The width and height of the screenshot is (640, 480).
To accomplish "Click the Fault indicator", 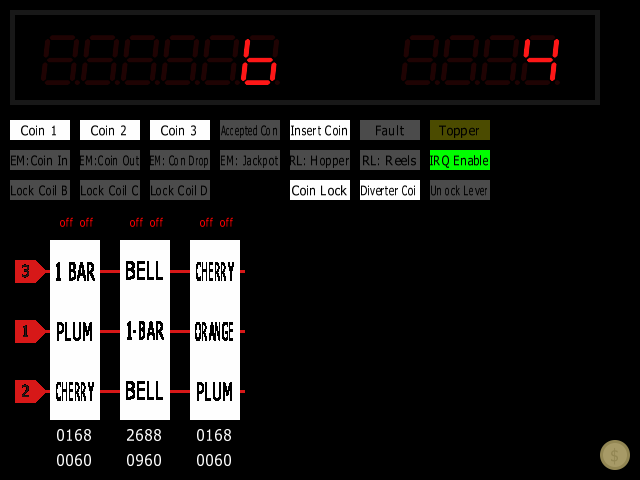I will [x=390, y=130].
